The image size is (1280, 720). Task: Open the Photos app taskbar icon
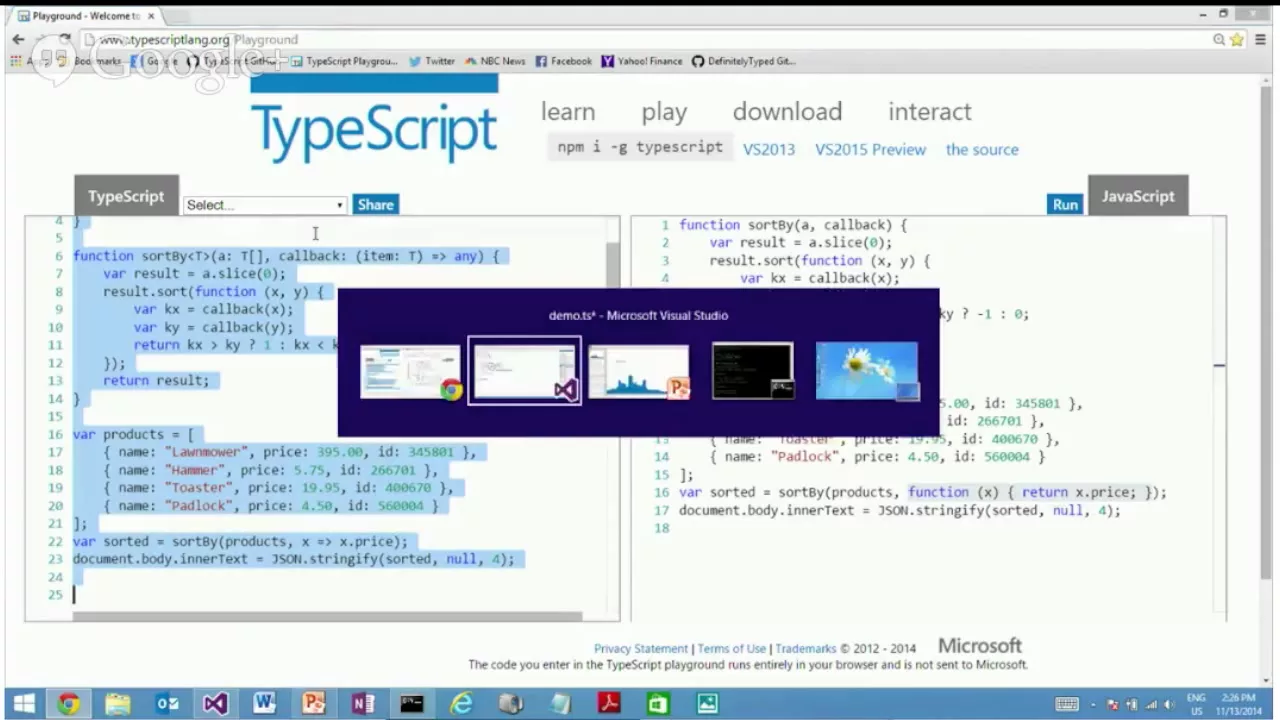707,704
